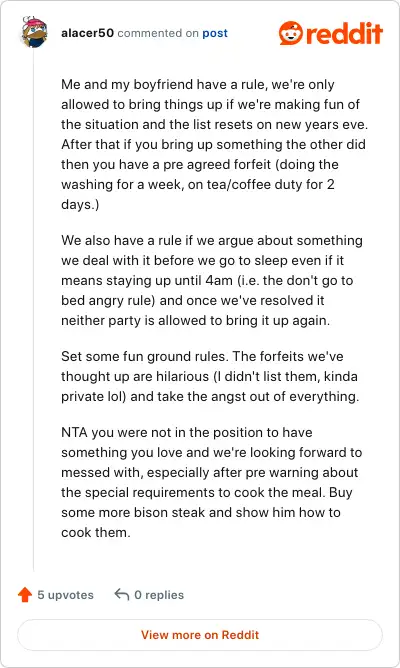Image resolution: width=400 pixels, height=668 pixels.
Task: Click the reply arrow icon
Action: pyautogui.click(x=122, y=594)
